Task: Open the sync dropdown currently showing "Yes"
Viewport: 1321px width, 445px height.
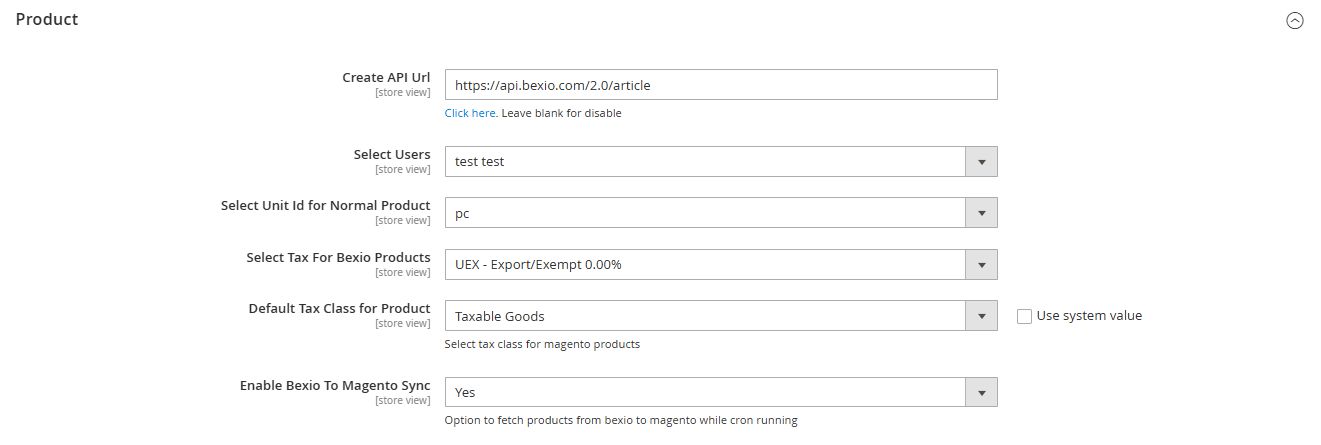Action: tap(705, 393)
